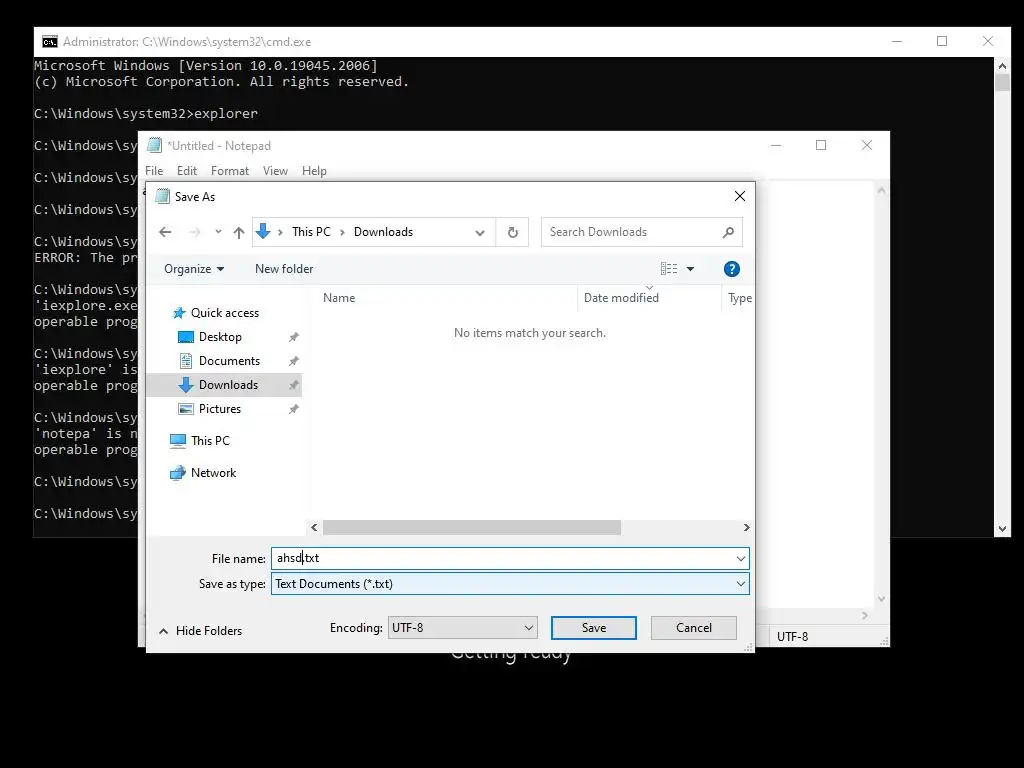Create a New folder
This screenshot has width=1024, height=768.
(284, 269)
